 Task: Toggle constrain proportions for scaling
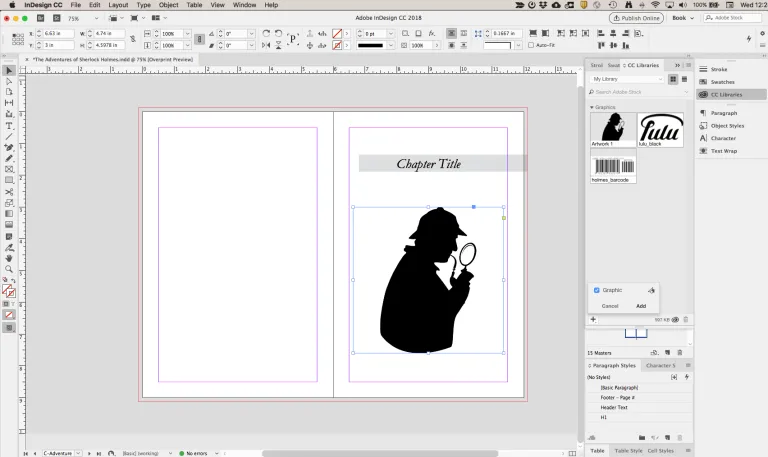point(199,39)
